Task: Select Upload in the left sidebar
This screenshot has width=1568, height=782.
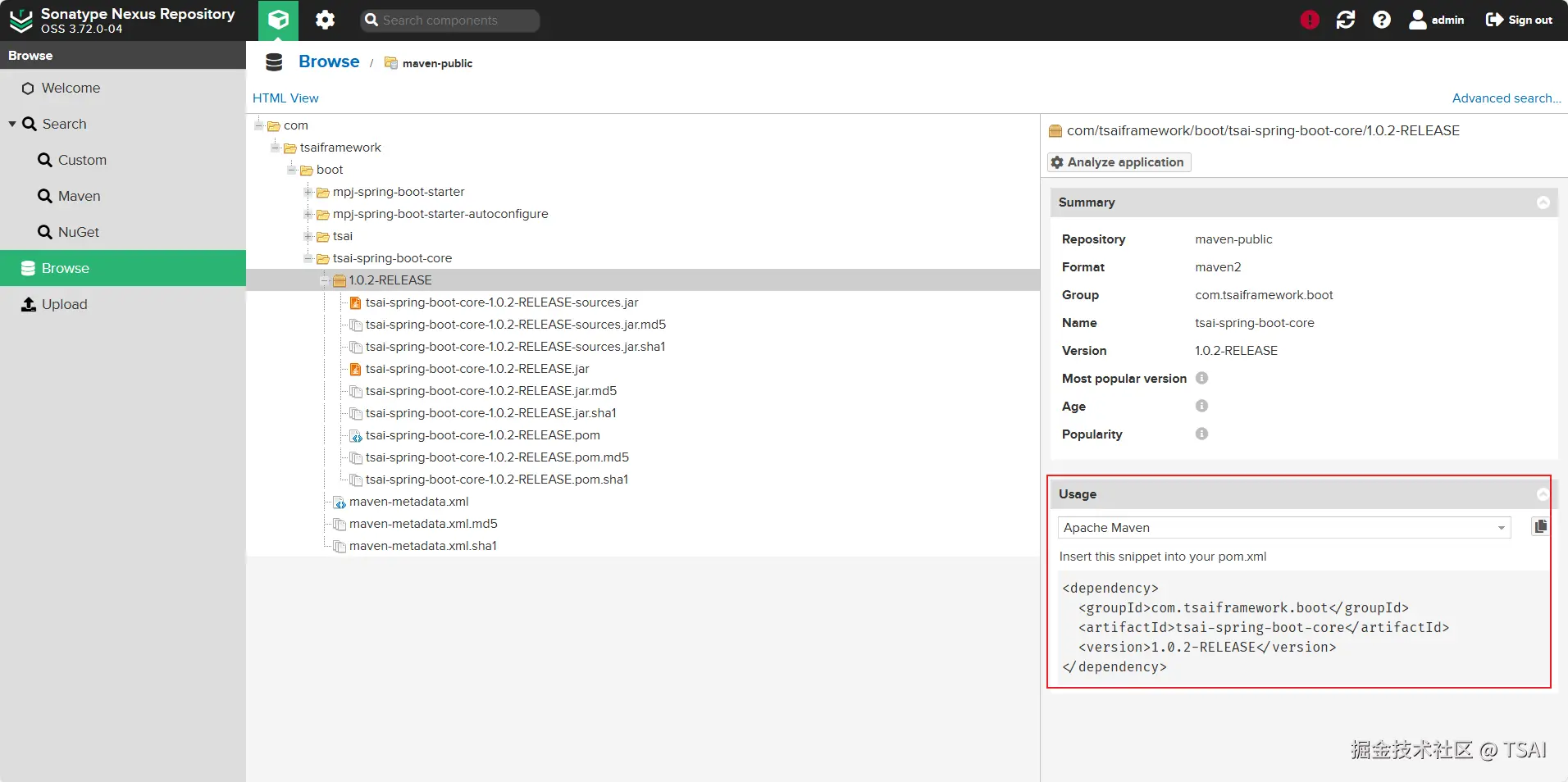Action: pos(64,304)
